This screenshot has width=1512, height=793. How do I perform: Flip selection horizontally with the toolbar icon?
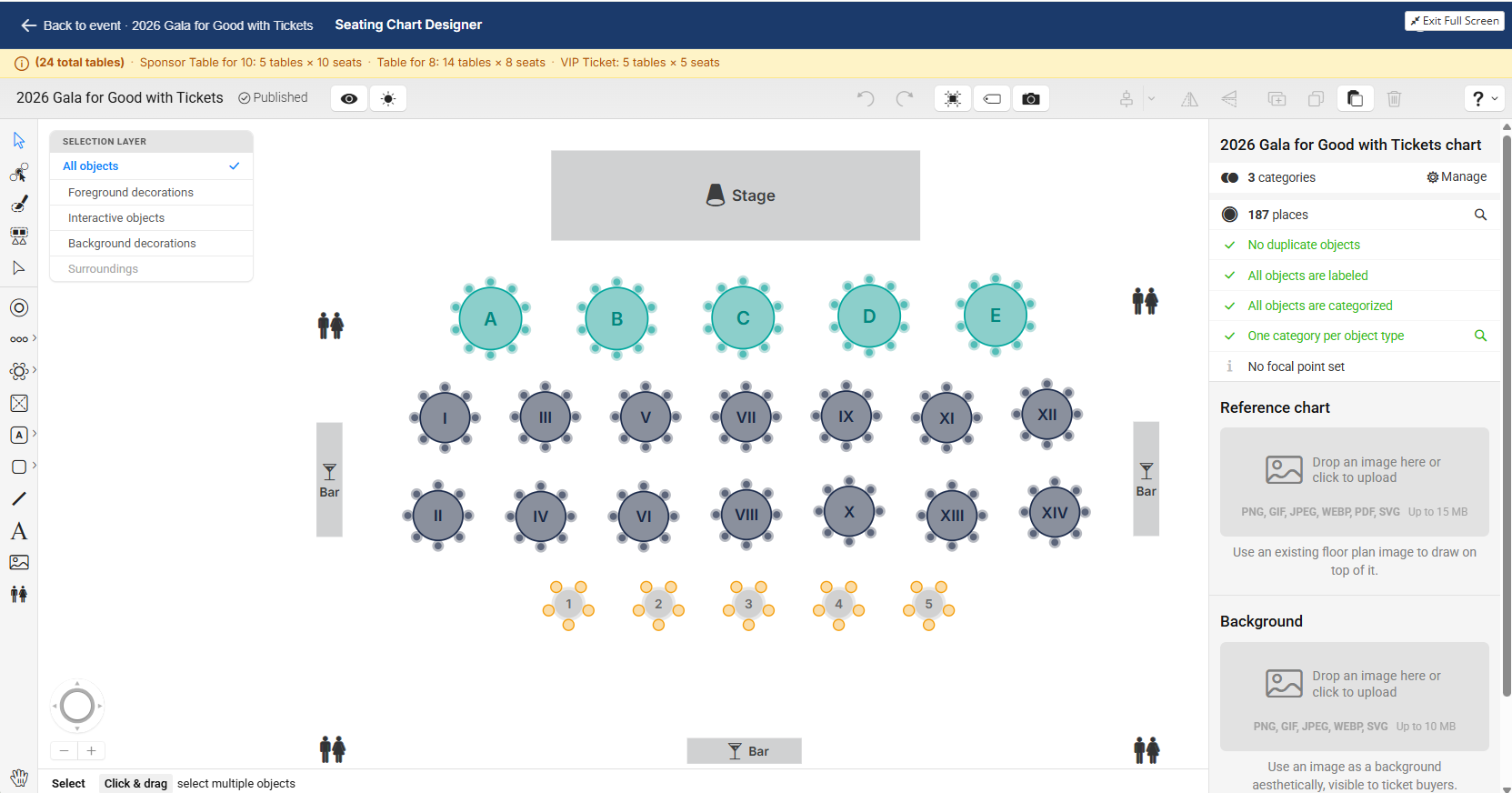pyautogui.click(x=1189, y=99)
